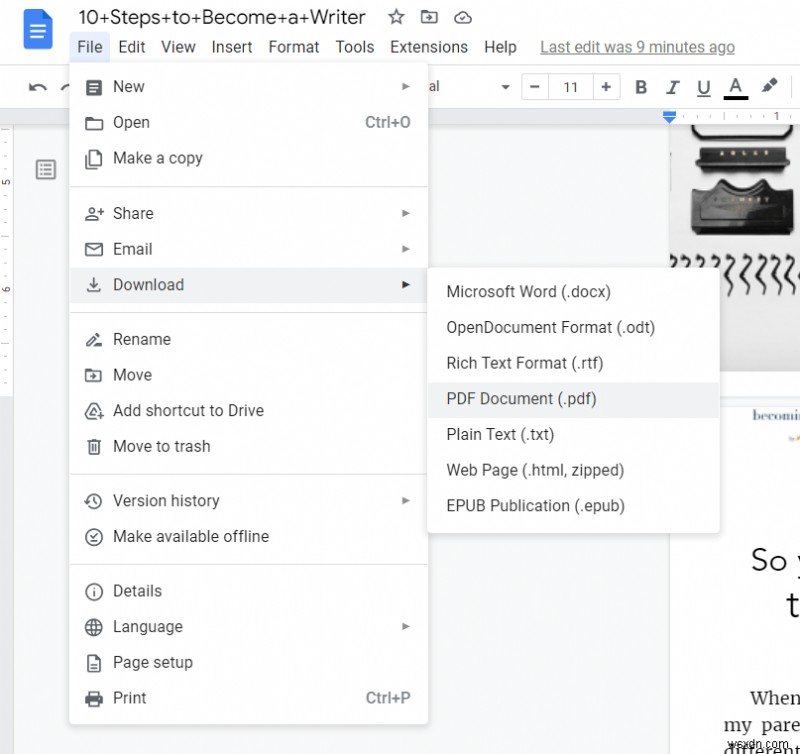Apply Italic formatting
The width and height of the screenshot is (800, 754).
point(671,87)
